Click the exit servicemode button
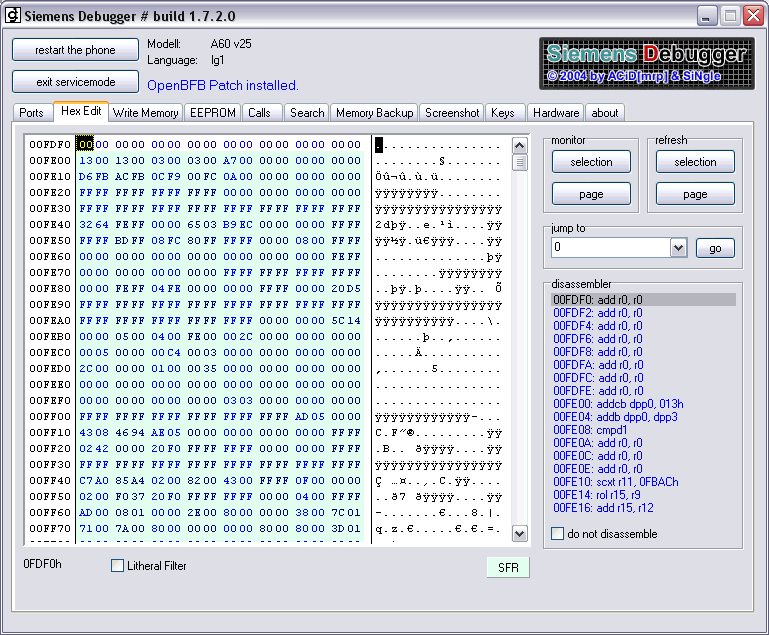This screenshot has height=635, width=769. pyautogui.click(x=76, y=81)
